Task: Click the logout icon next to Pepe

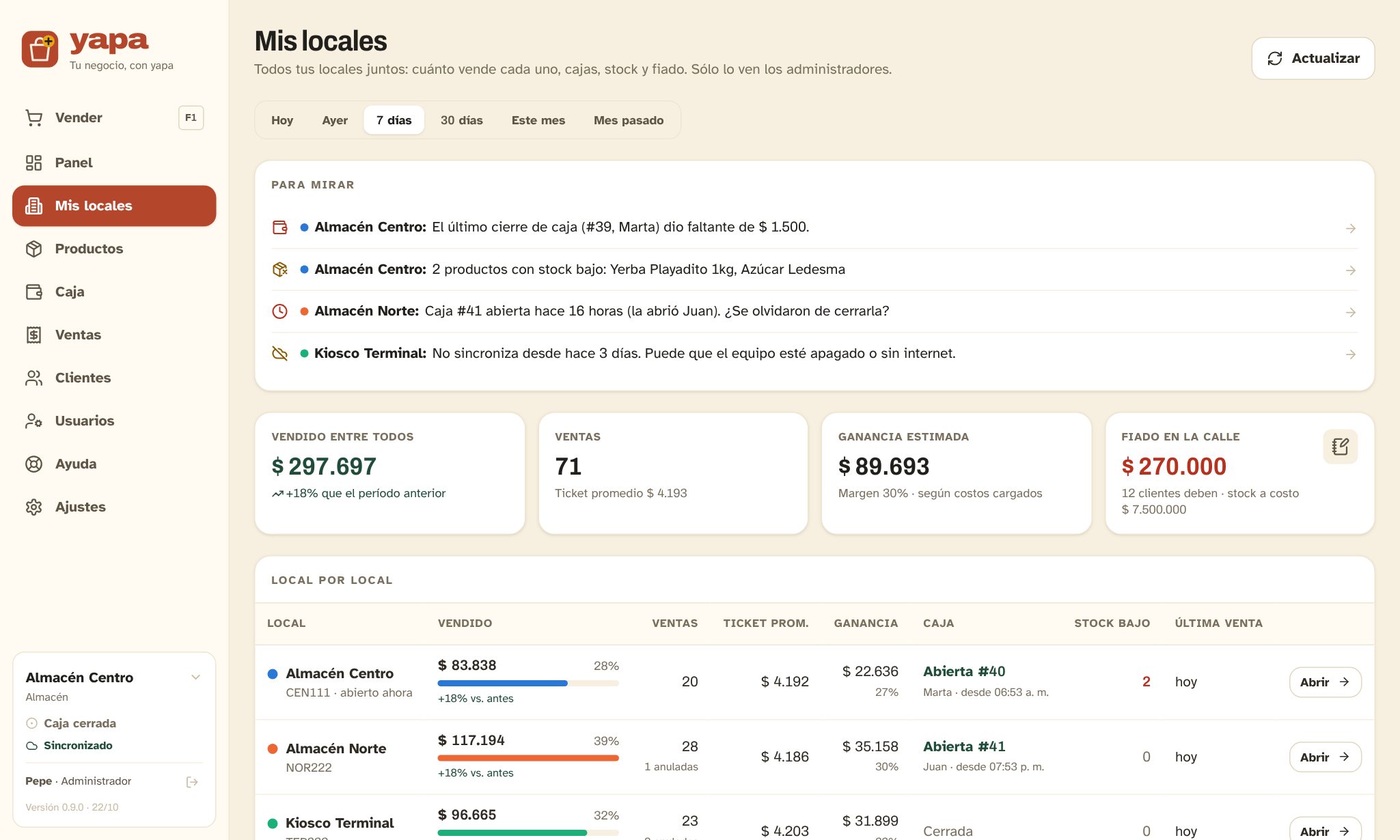Action: (192, 782)
